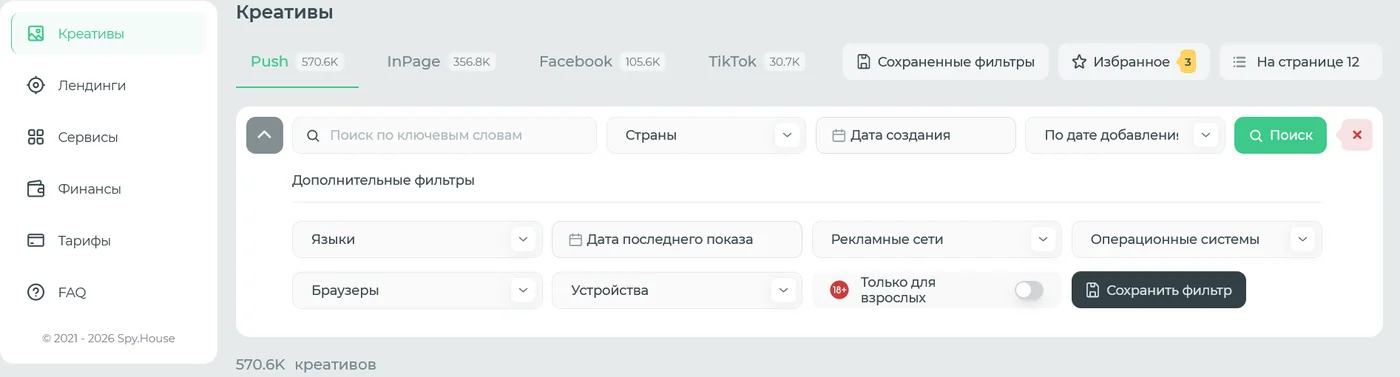Click the Браузеры chevron arrow
This screenshot has height=377, width=1400.
[523, 290]
